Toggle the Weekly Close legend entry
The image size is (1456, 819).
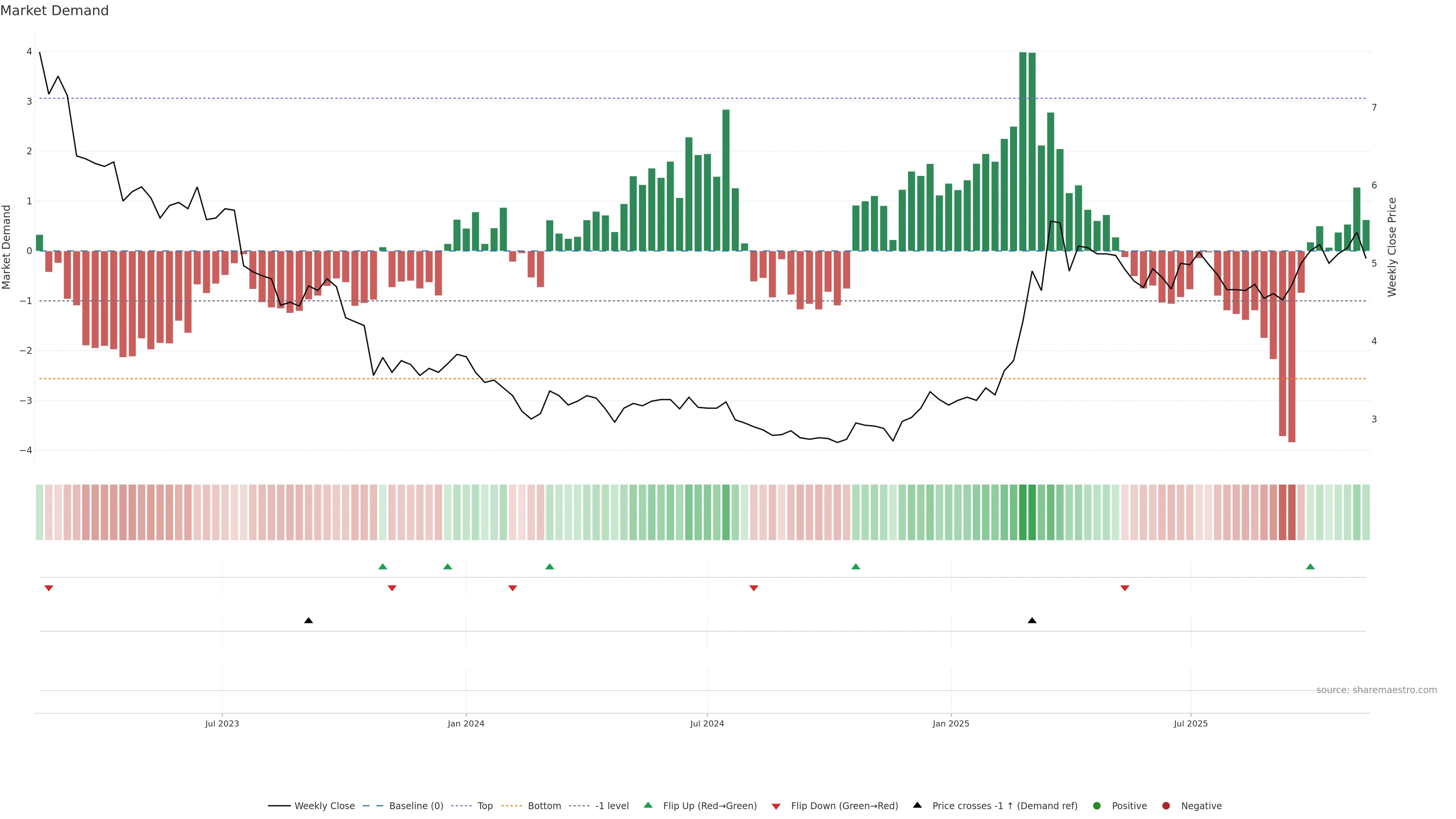tap(325, 805)
